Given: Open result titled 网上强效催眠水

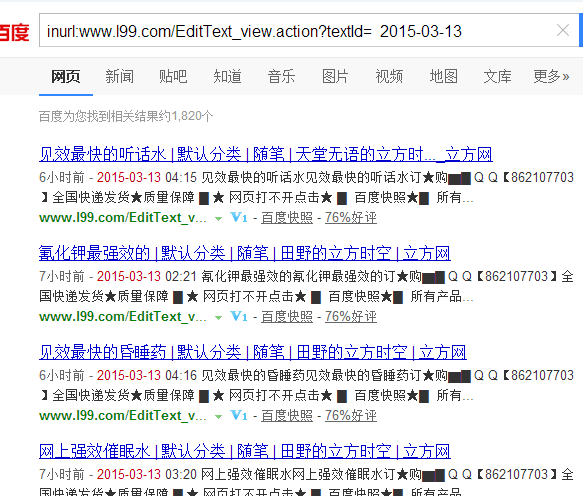Looking at the screenshot, I should pyautogui.click(x=245, y=451).
